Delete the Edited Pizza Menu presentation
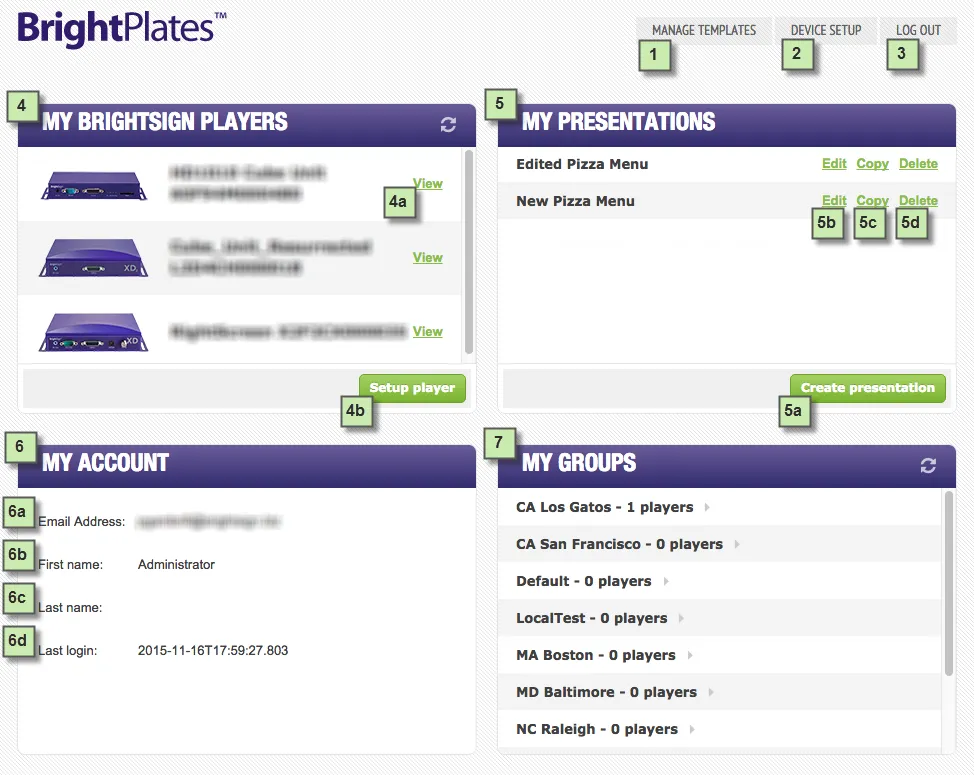974x775 pixels. click(x=918, y=163)
